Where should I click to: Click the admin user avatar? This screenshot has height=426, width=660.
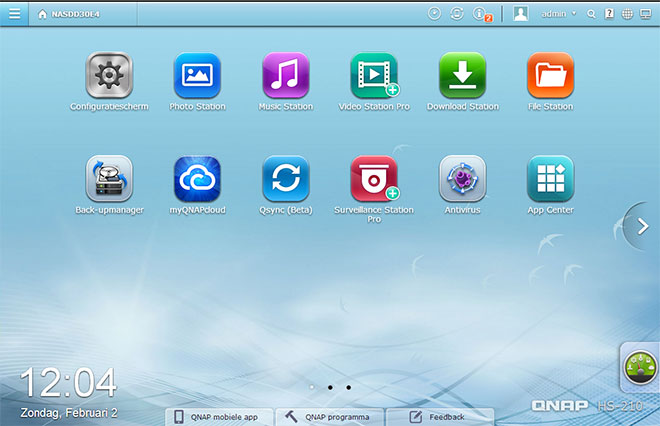pyautogui.click(x=521, y=13)
